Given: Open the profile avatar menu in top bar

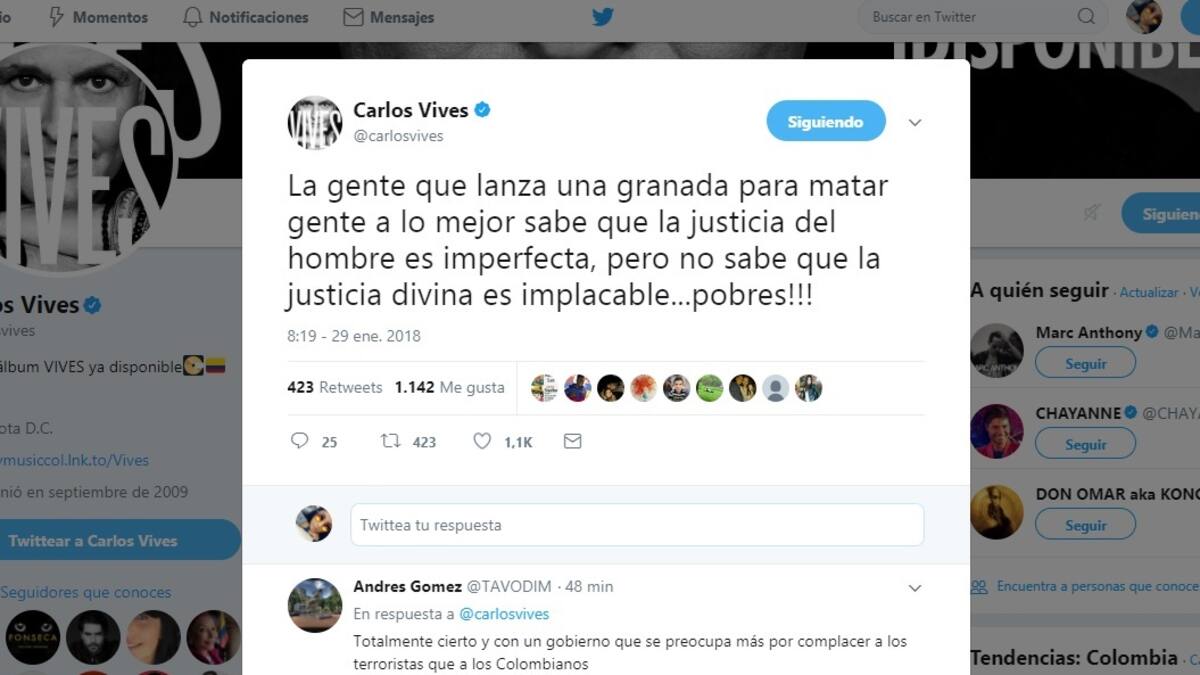Looking at the screenshot, I should 1144,17.
